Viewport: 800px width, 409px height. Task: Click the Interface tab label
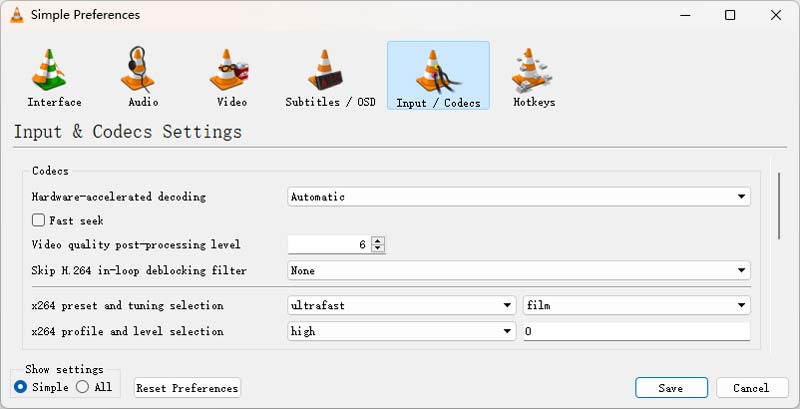click(55, 102)
